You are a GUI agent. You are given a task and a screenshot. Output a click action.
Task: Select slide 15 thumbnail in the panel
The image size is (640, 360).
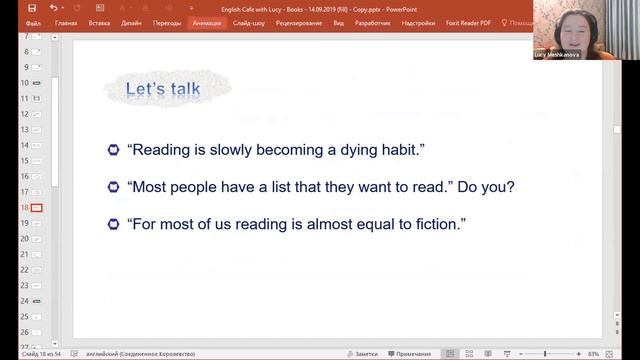(36, 161)
